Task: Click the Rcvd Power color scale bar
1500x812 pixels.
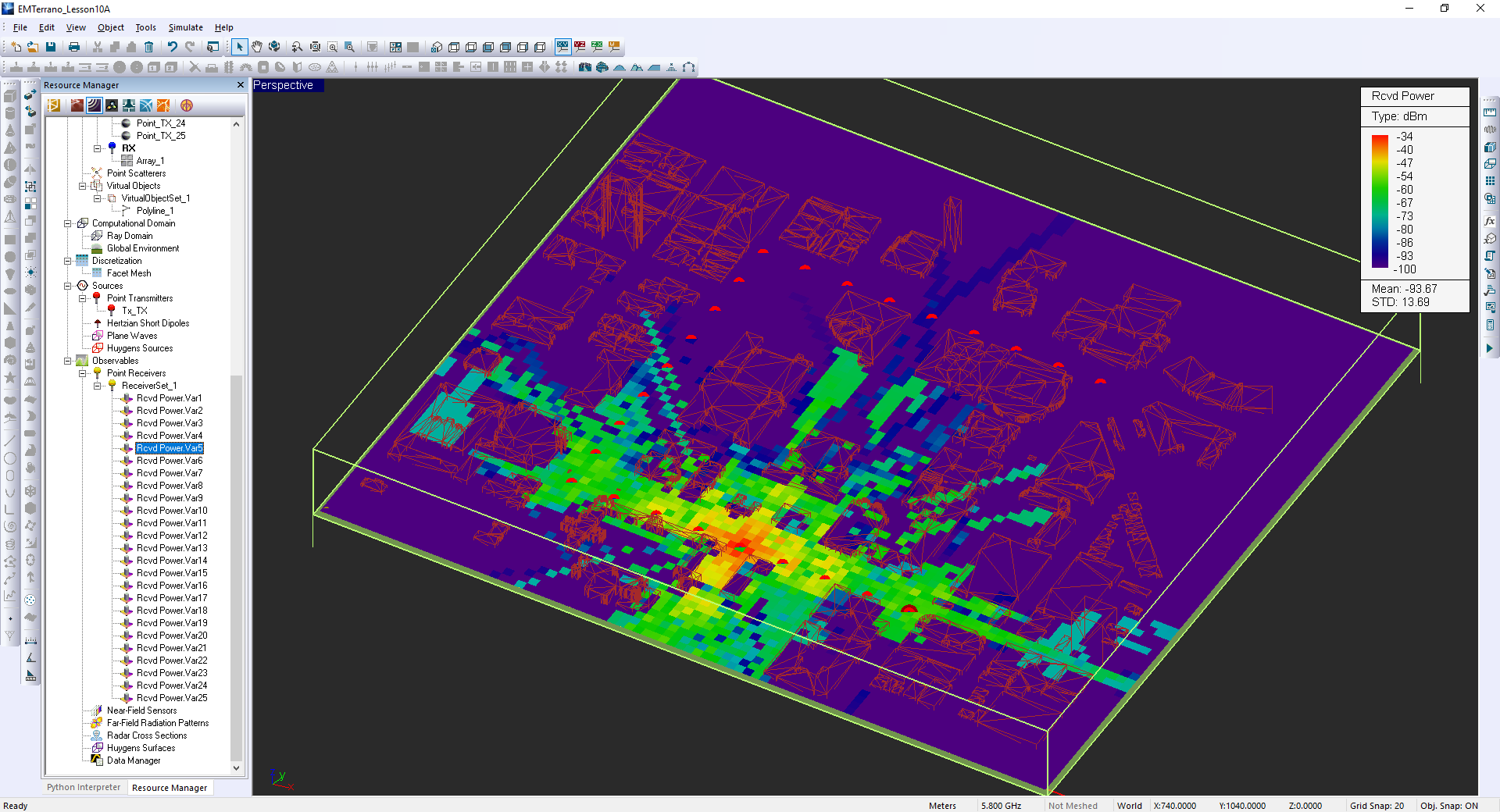Action: [x=1380, y=201]
